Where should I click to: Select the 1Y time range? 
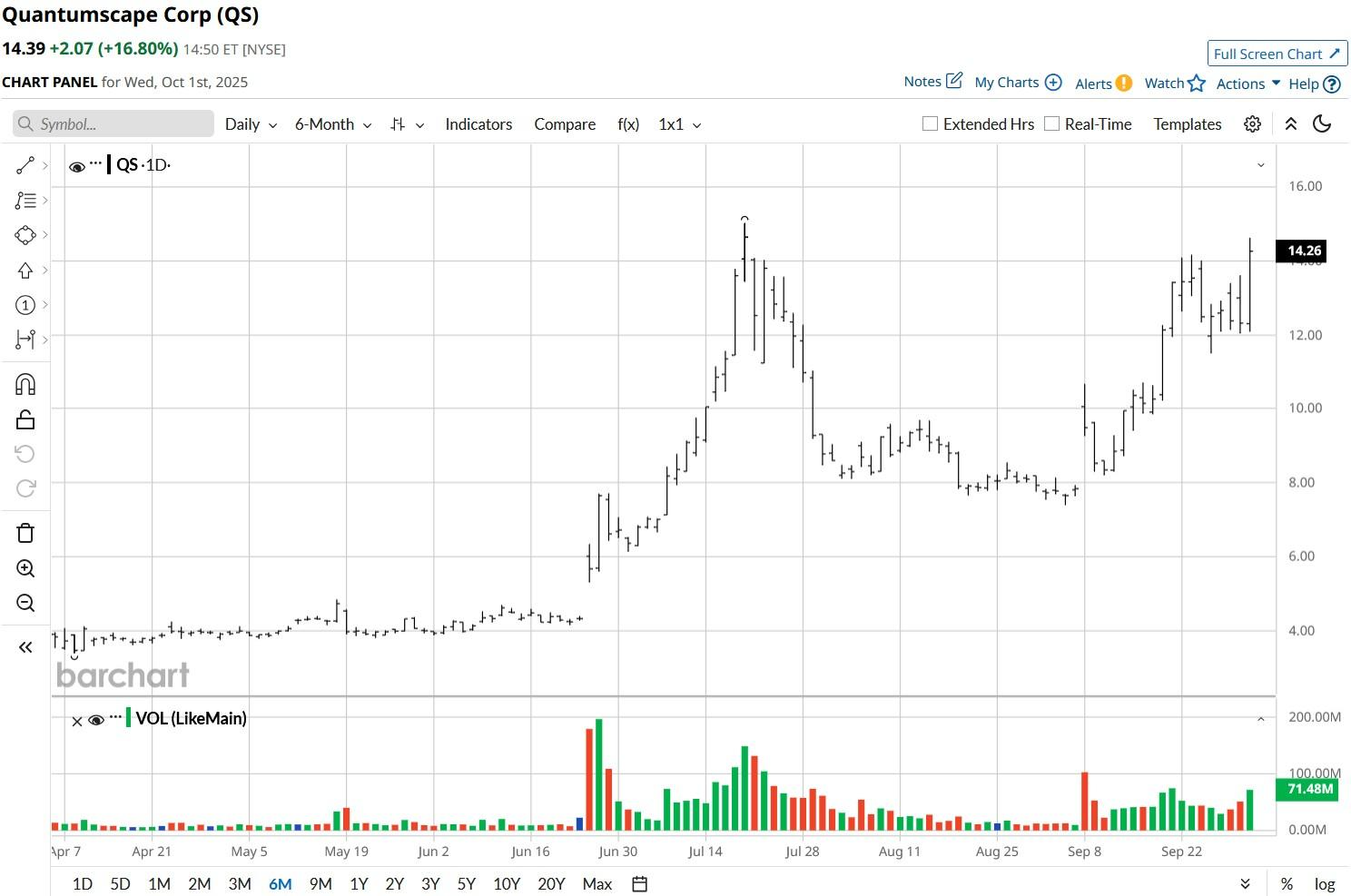359,884
